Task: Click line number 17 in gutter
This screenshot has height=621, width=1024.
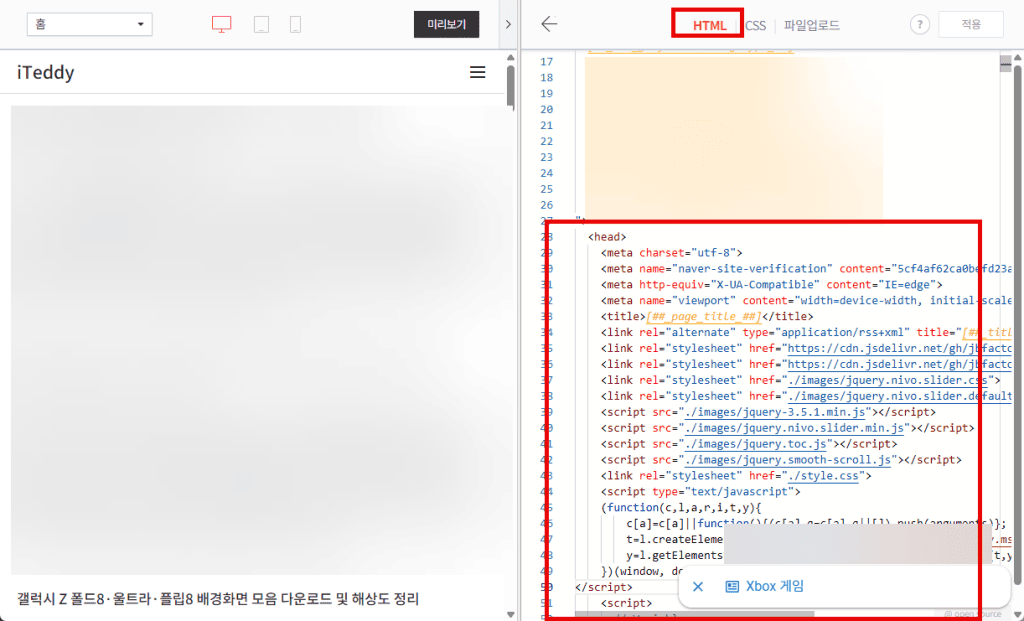Action: coord(547,62)
